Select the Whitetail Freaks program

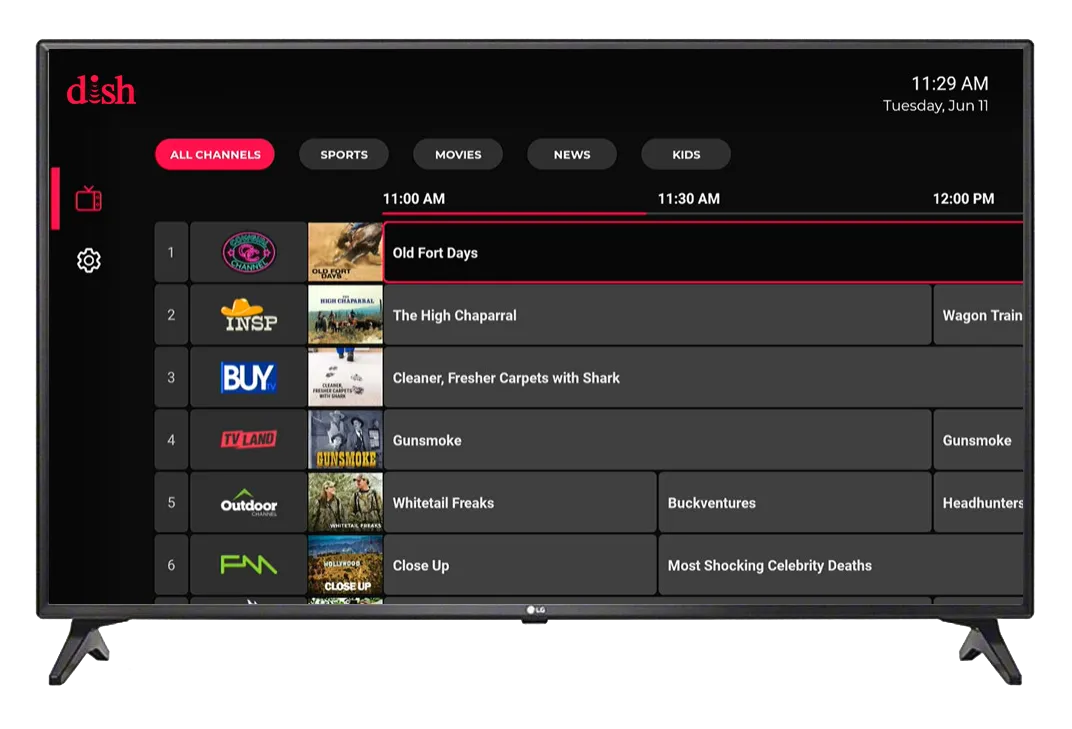pos(520,503)
